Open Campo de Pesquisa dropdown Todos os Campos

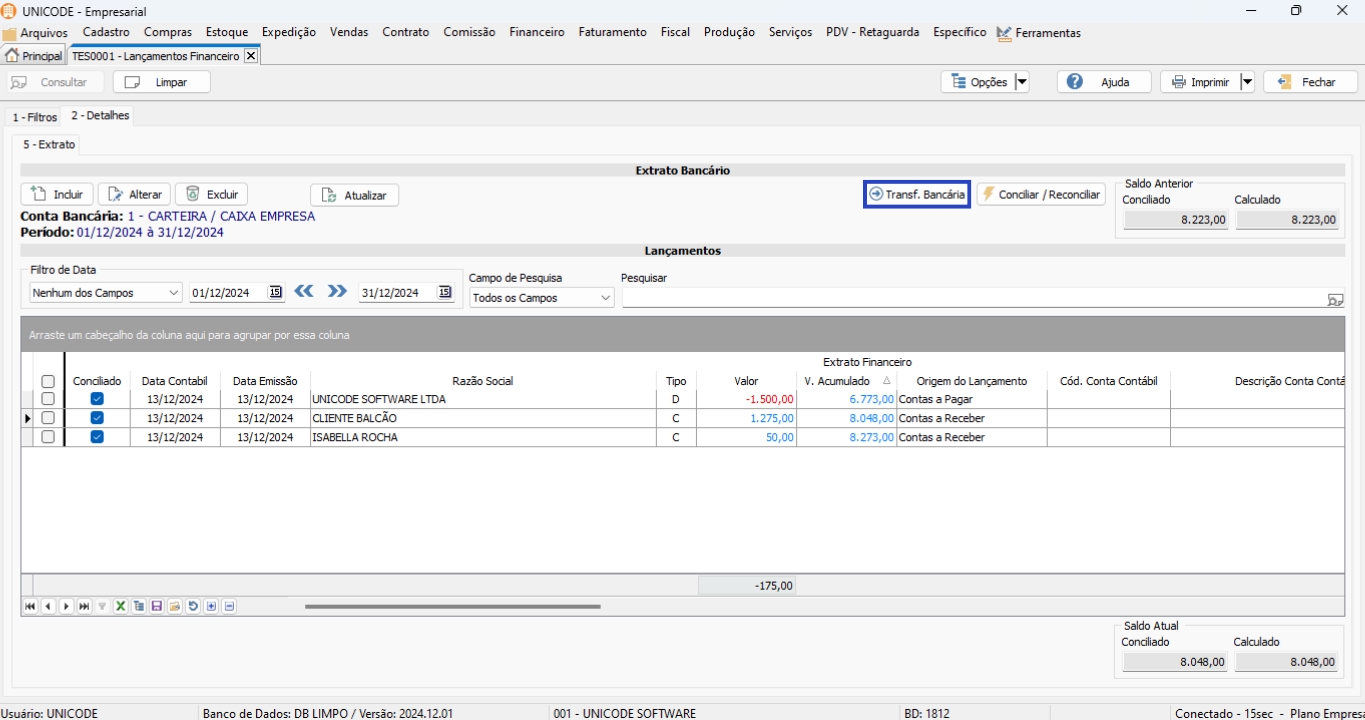pos(542,298)
